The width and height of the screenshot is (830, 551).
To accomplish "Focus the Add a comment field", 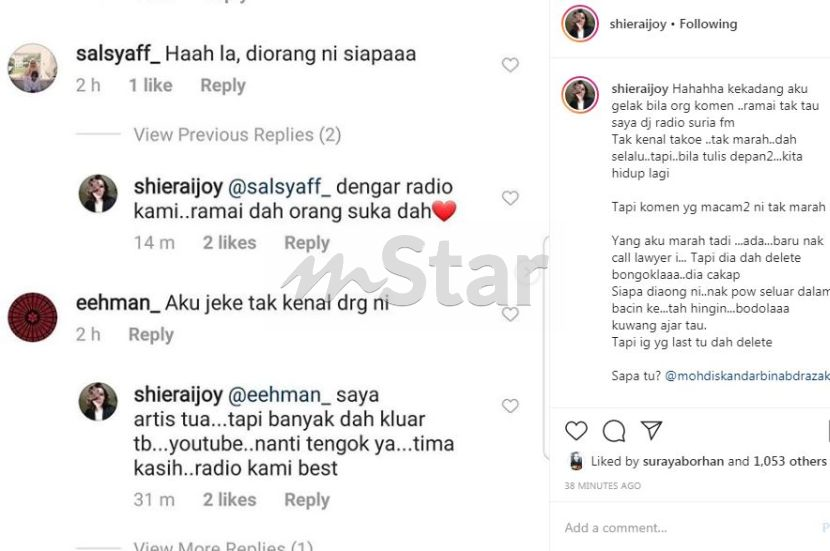I will pyautogui.click(x=688, y=527).
